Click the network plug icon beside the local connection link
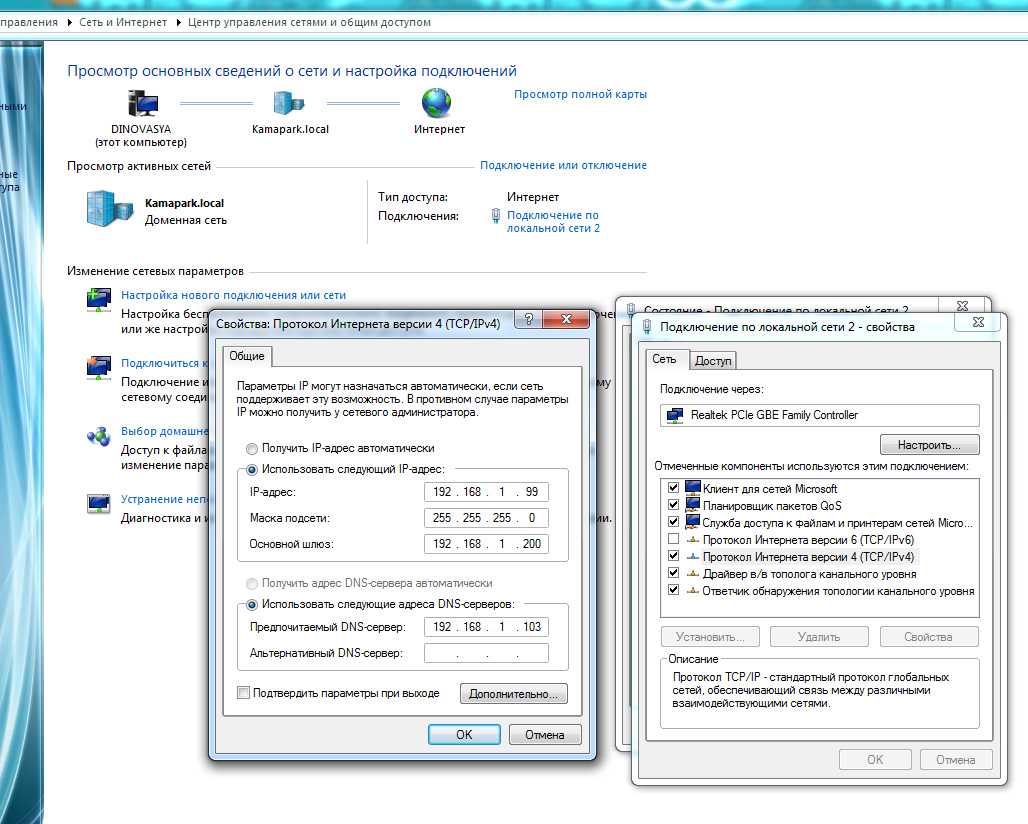This screenshot has height=824, width=1028. [496, 216]
